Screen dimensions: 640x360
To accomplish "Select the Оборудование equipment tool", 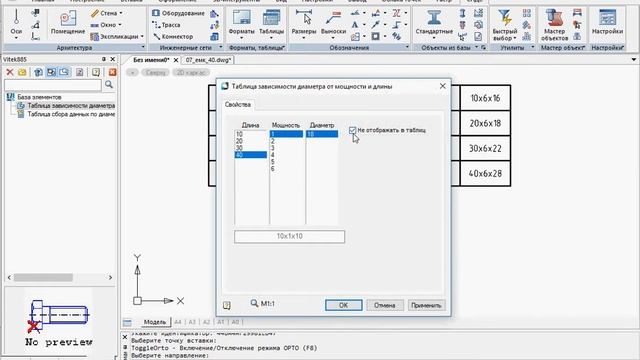I will pos(178,13).
